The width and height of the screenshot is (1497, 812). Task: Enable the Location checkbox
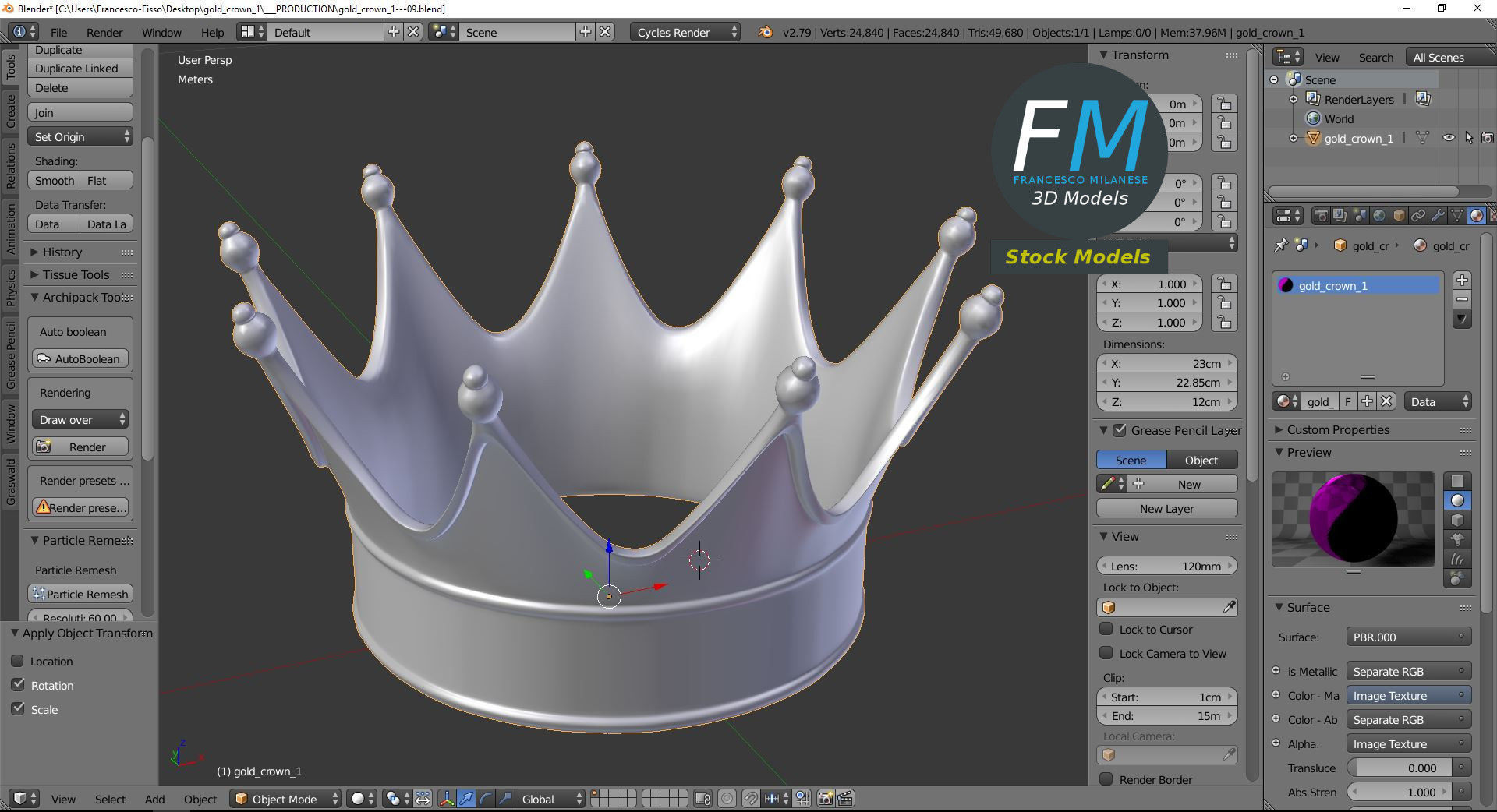tap(17, 661)
